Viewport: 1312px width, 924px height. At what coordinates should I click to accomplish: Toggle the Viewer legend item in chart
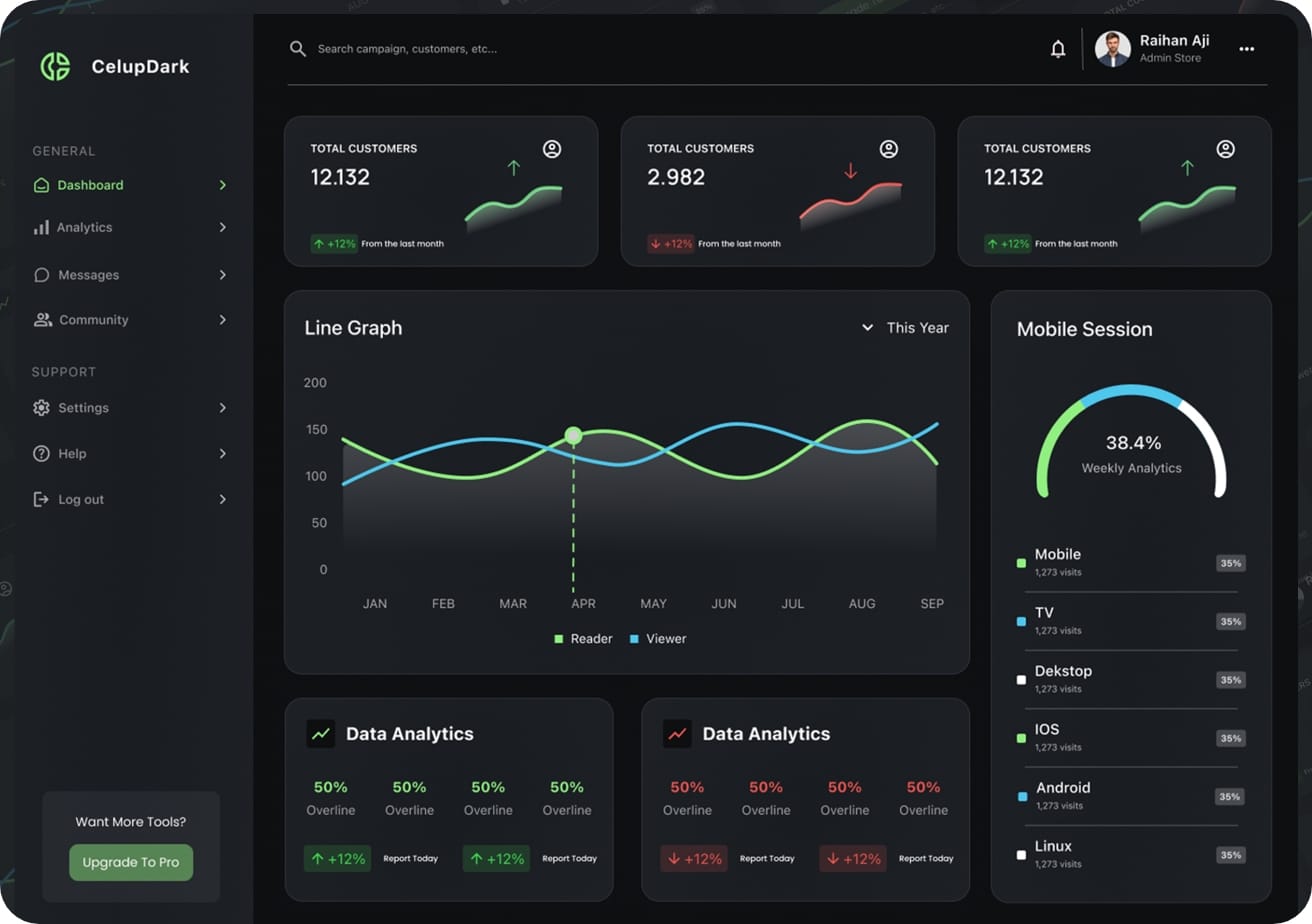[x=658, y=639]
